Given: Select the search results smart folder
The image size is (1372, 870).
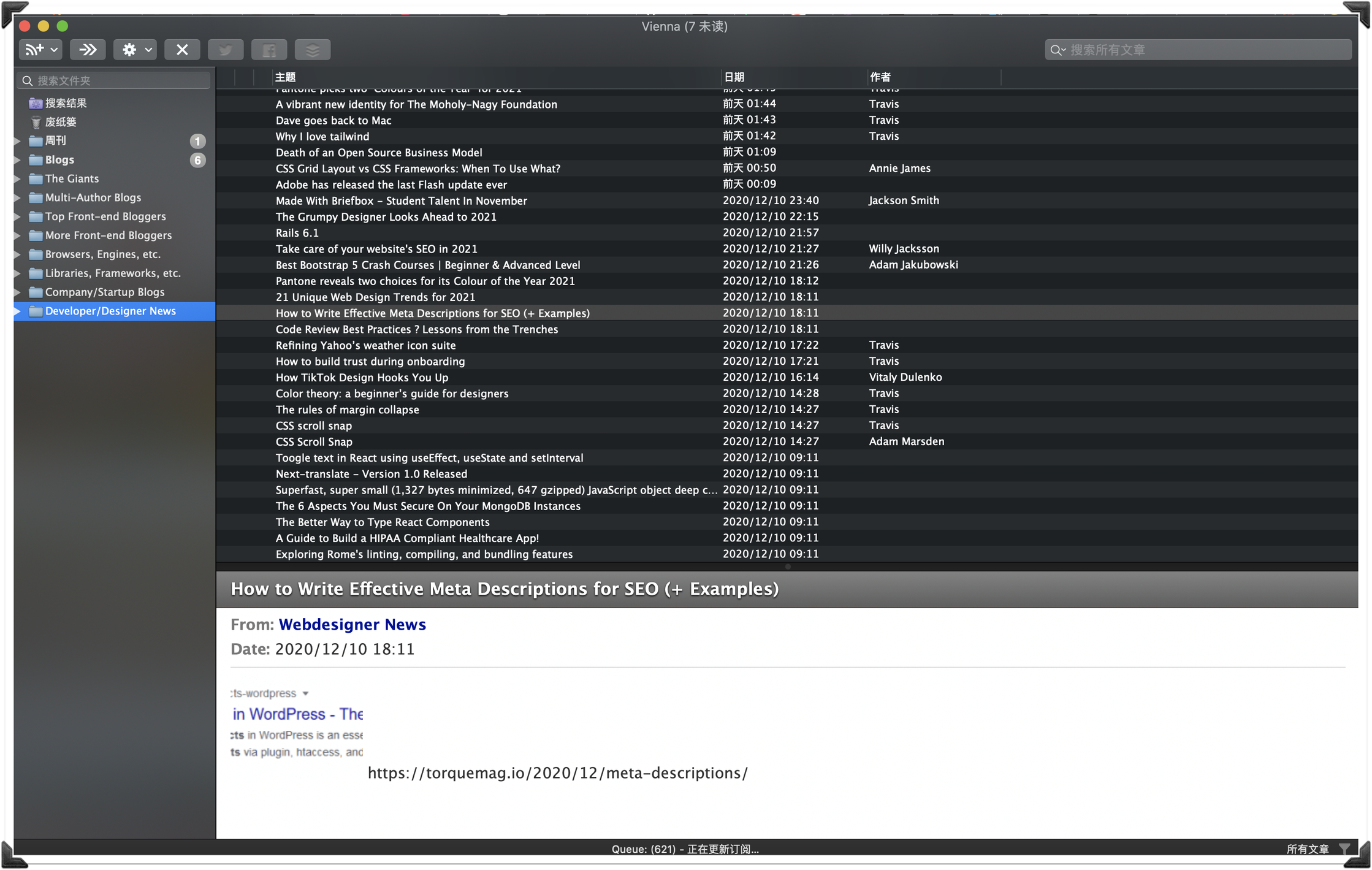Looking at the screenshot, I should point(66,103).
